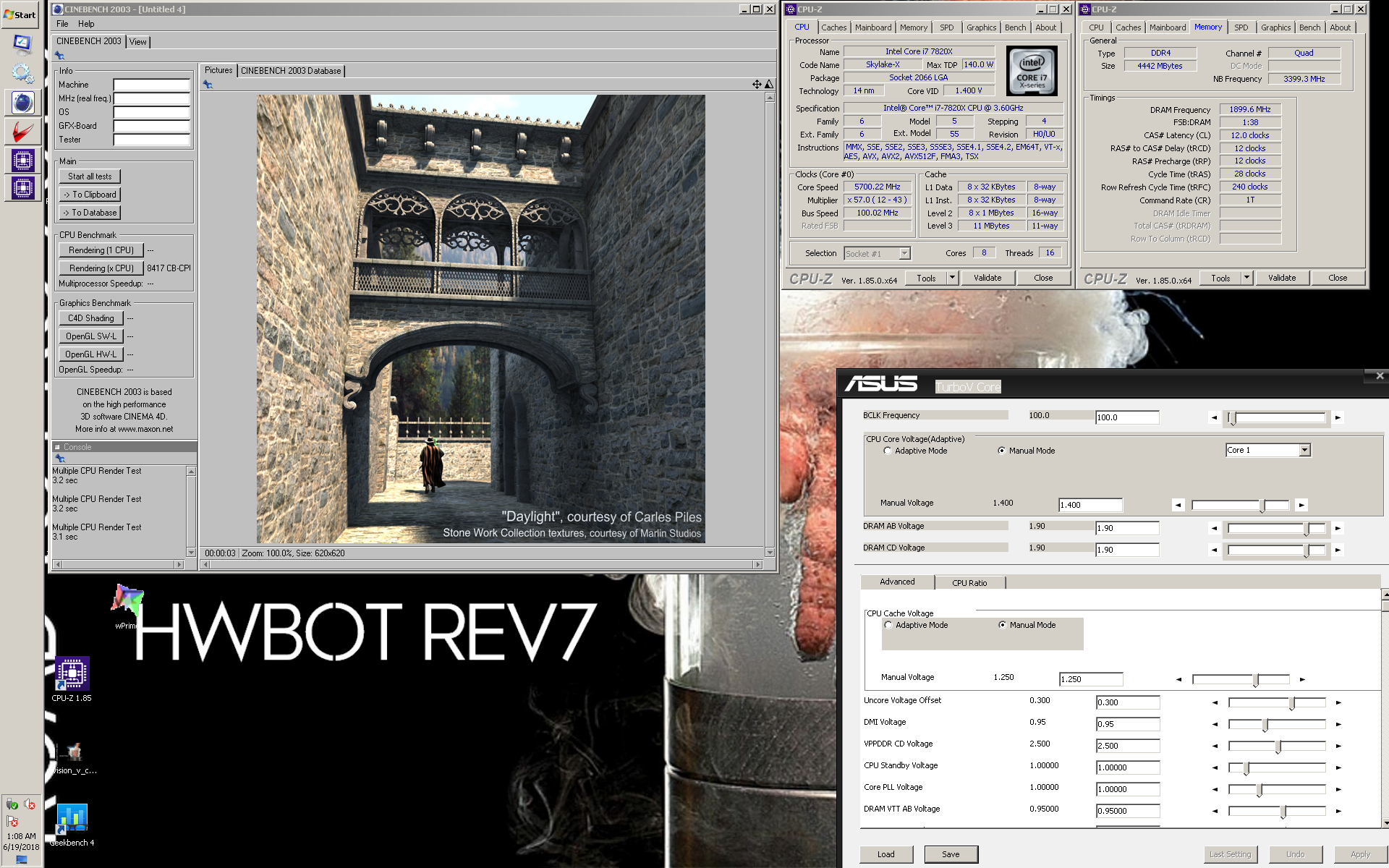Click left arrow for DMI Voltage

[1215, 724]
